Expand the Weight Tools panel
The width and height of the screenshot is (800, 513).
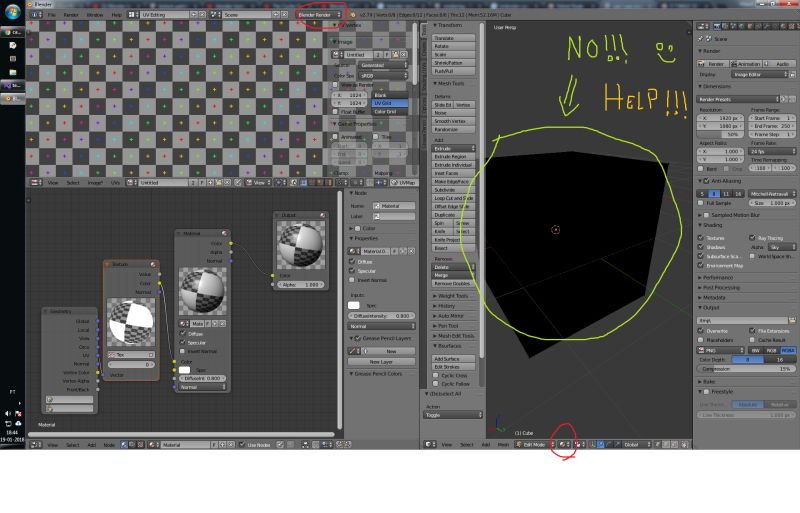click(452, 296)
